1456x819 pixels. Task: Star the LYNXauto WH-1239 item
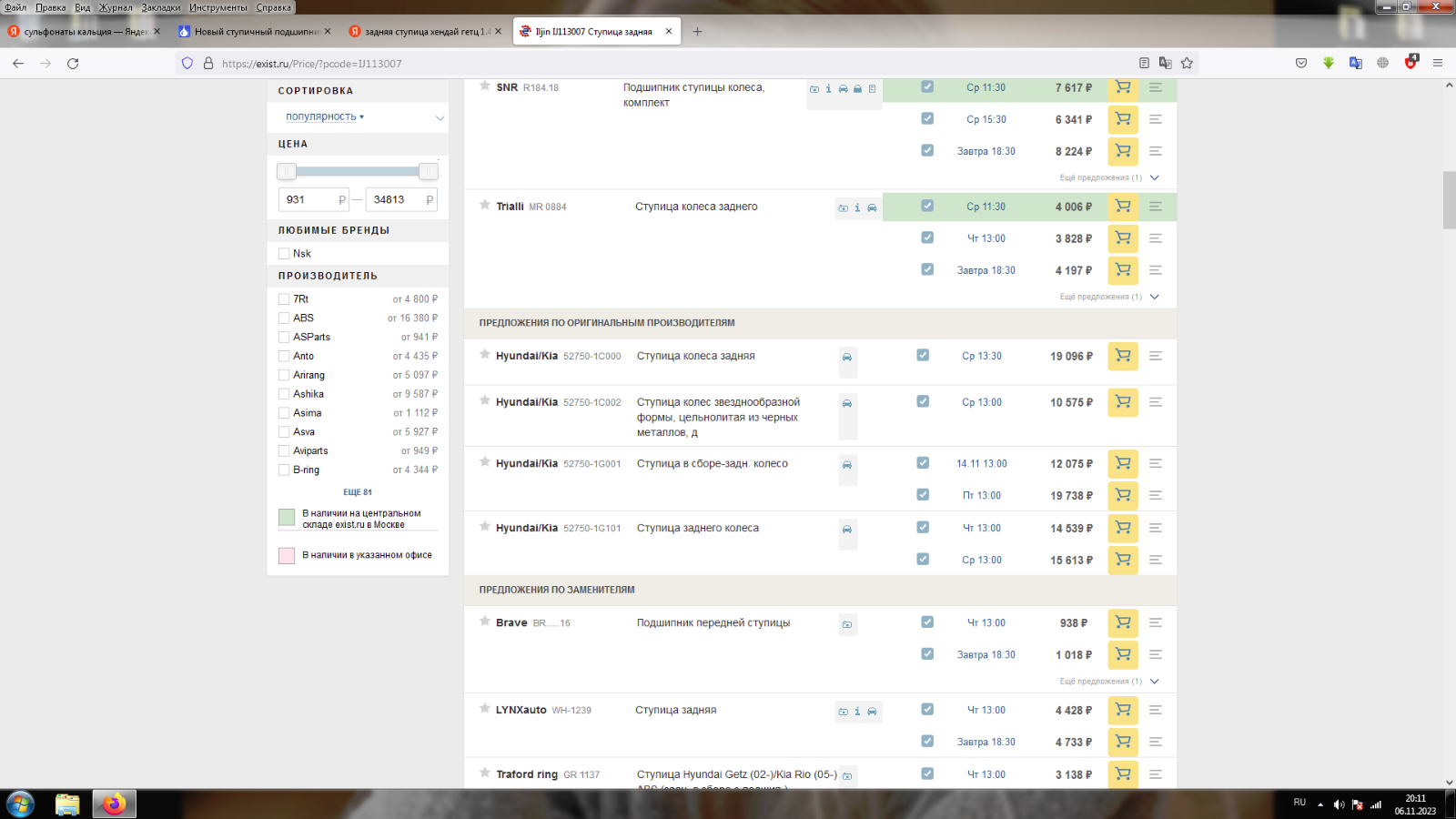485,708
